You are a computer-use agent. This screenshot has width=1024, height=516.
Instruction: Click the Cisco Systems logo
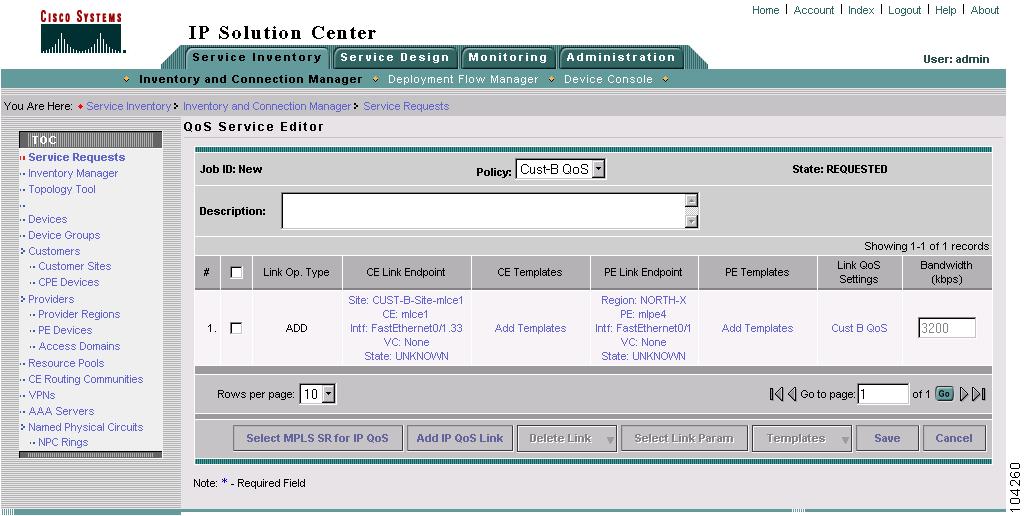click(82, 33)
